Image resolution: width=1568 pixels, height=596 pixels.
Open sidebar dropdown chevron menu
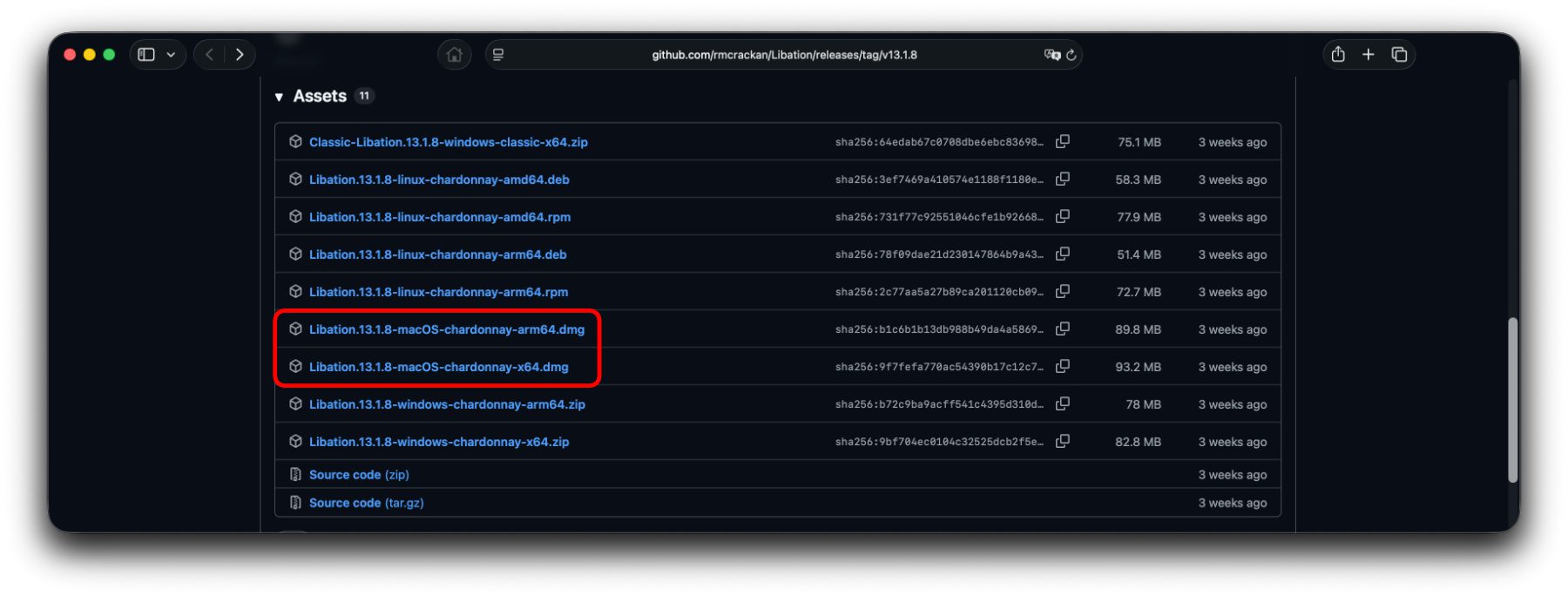(171, 54)
